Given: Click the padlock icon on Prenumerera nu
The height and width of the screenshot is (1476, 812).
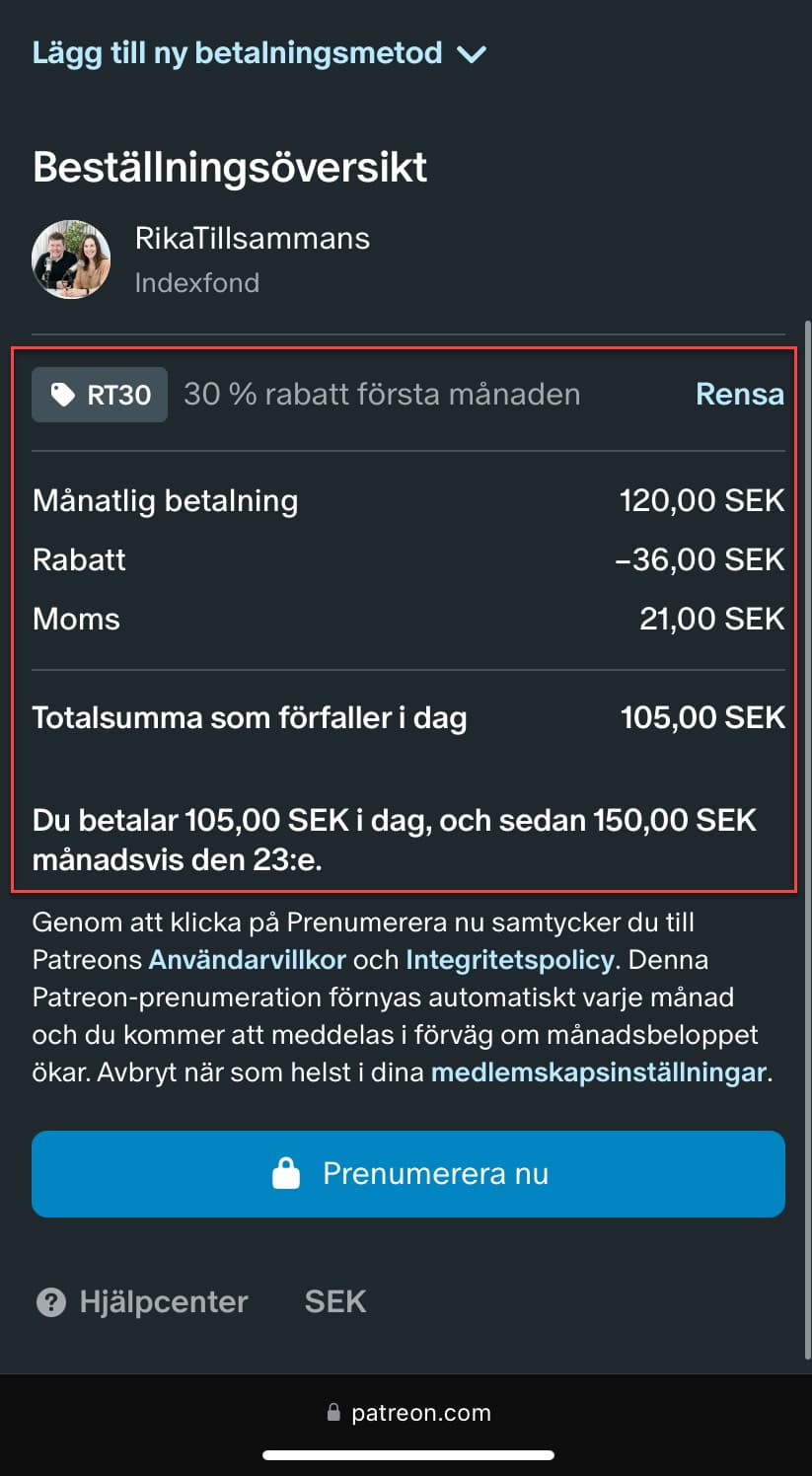Looking at the screenshot, I should click(286, 1174).
